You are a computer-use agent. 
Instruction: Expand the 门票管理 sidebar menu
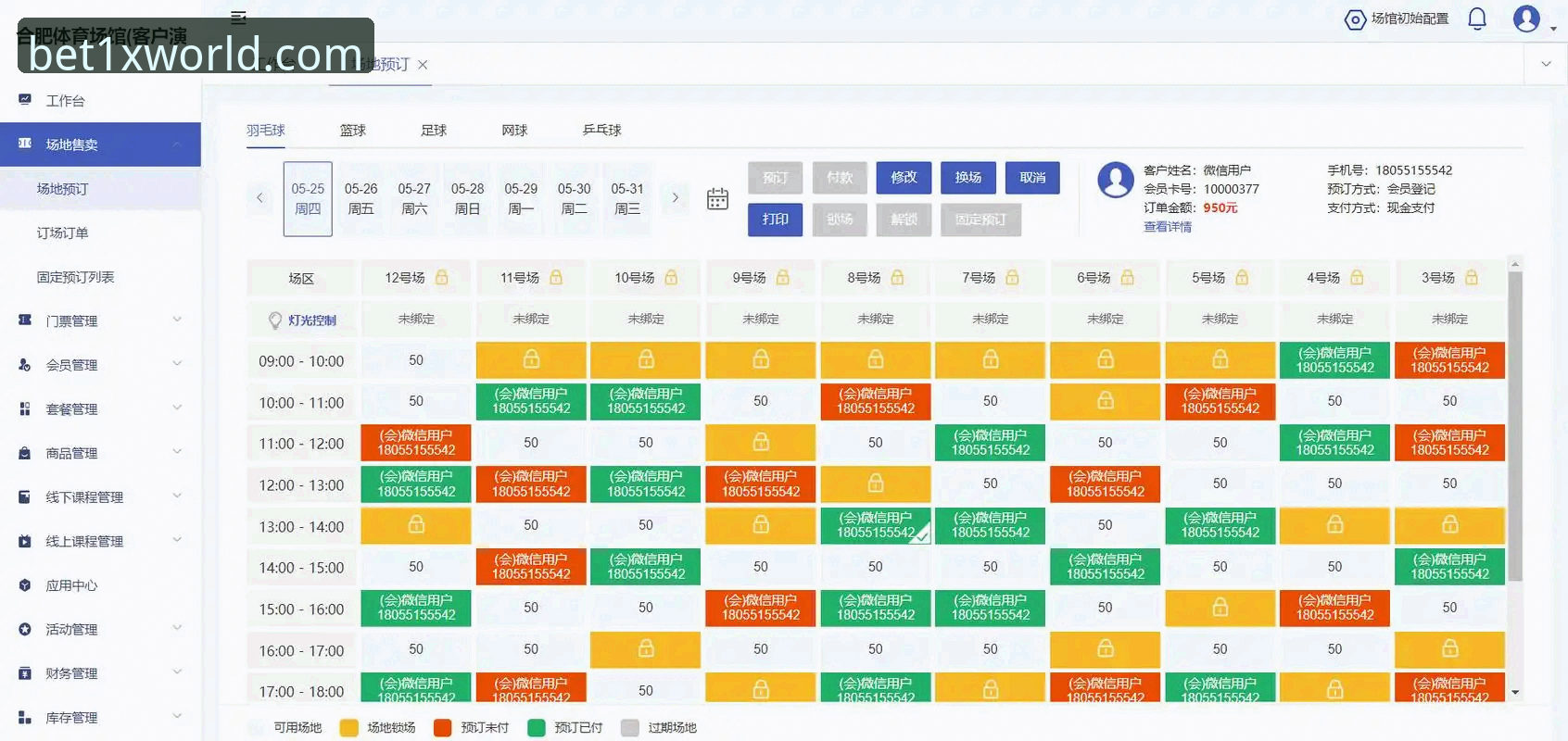coord(176,320)
